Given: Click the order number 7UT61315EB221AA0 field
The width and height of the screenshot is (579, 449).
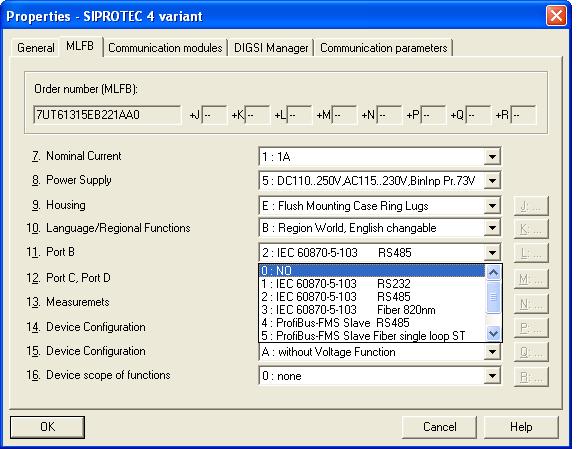Looking at the screenshot, I should pyautogui.click(x=107, y=115).
